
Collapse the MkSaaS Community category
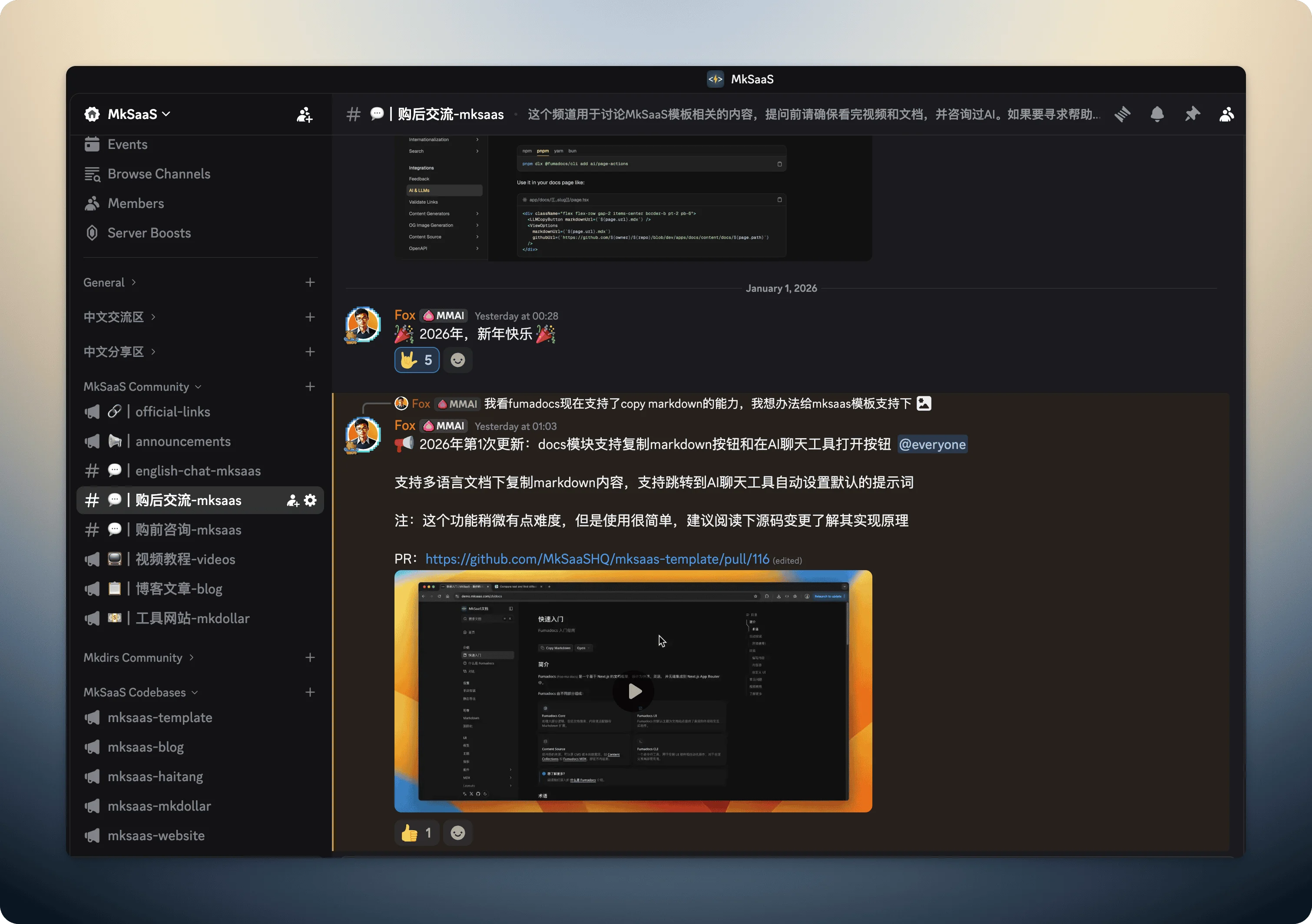[142, 386]
